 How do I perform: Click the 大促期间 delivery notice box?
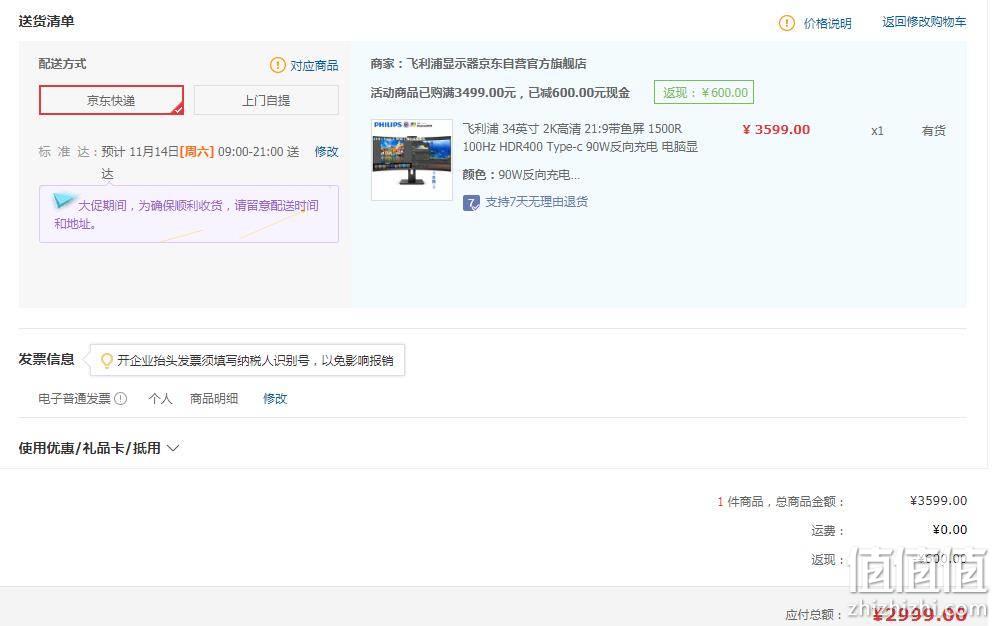tap(189, 214)
